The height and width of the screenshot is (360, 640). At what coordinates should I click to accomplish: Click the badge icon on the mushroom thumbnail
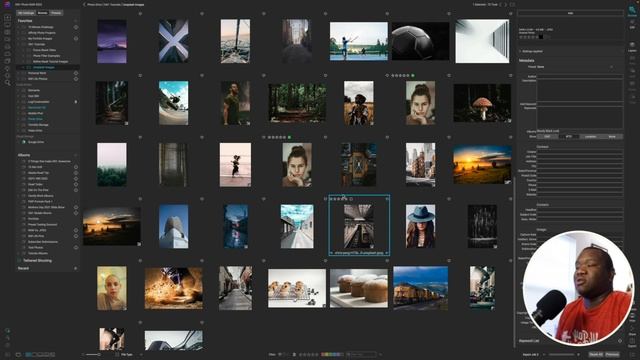pos(509,121)
